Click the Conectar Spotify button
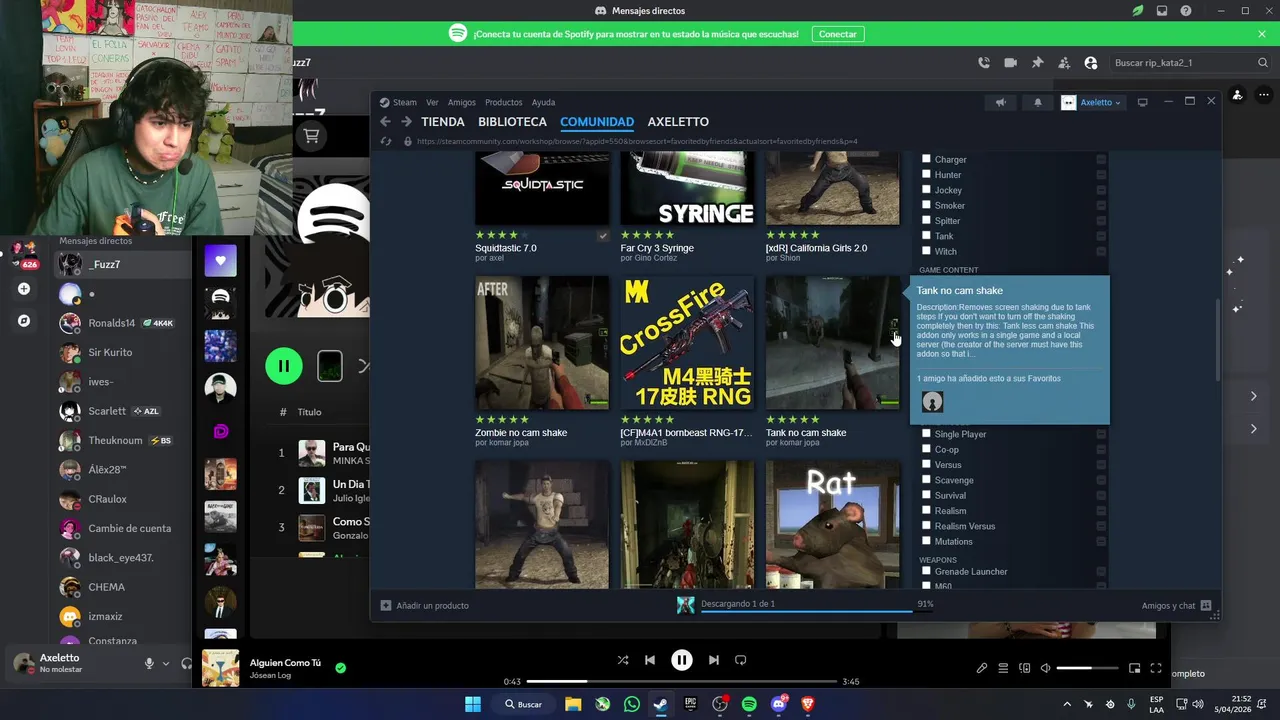The height and width of the screenshot is (720, 1280). 838,34
